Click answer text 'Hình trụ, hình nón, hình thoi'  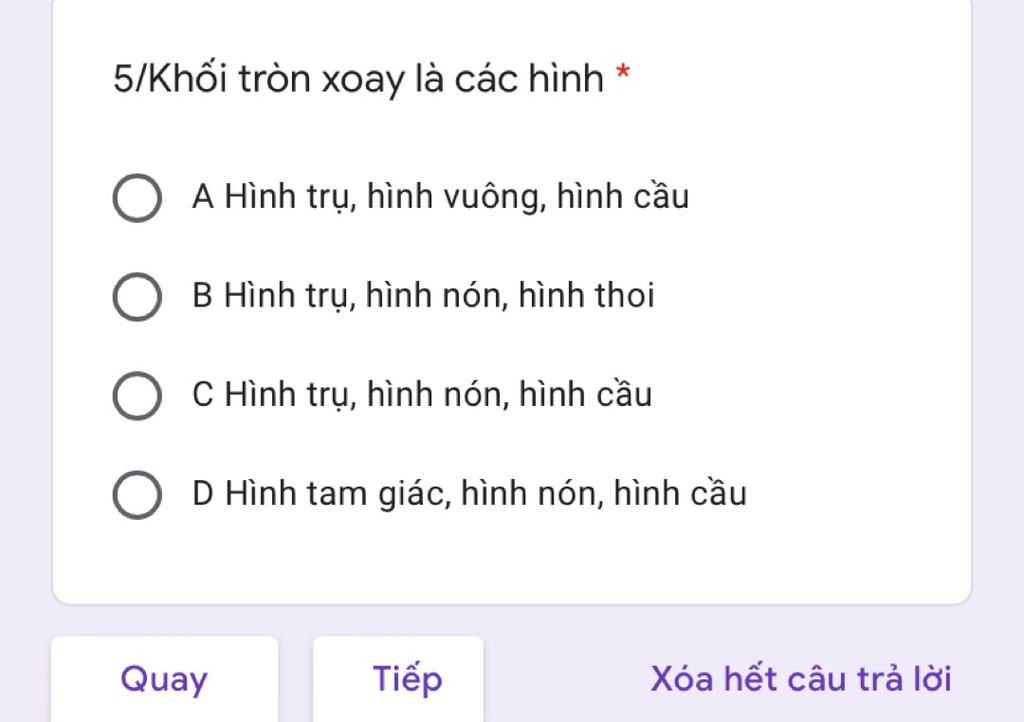coord(439,296)
